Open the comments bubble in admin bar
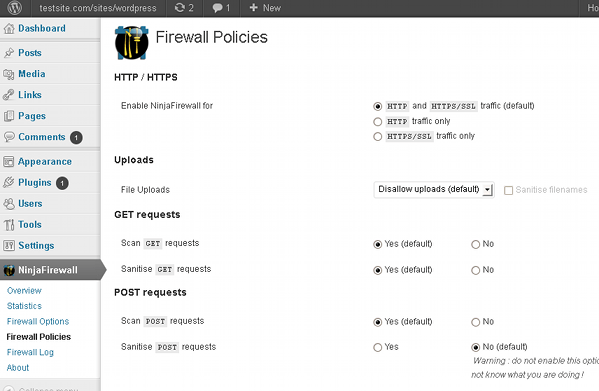 [217, 8]
